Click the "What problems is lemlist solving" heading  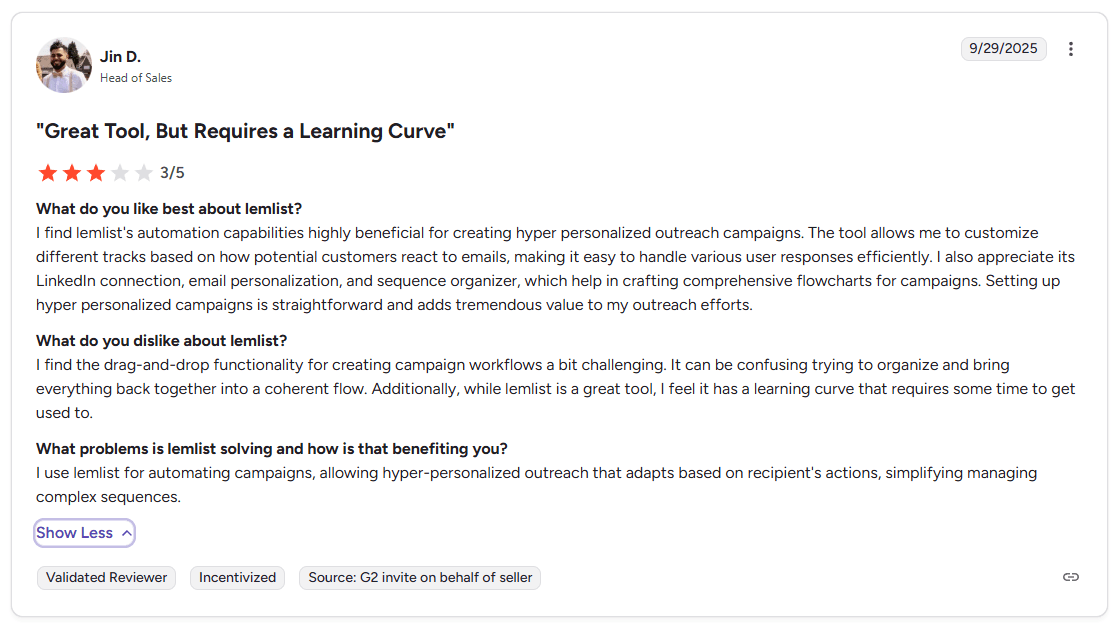272,449
